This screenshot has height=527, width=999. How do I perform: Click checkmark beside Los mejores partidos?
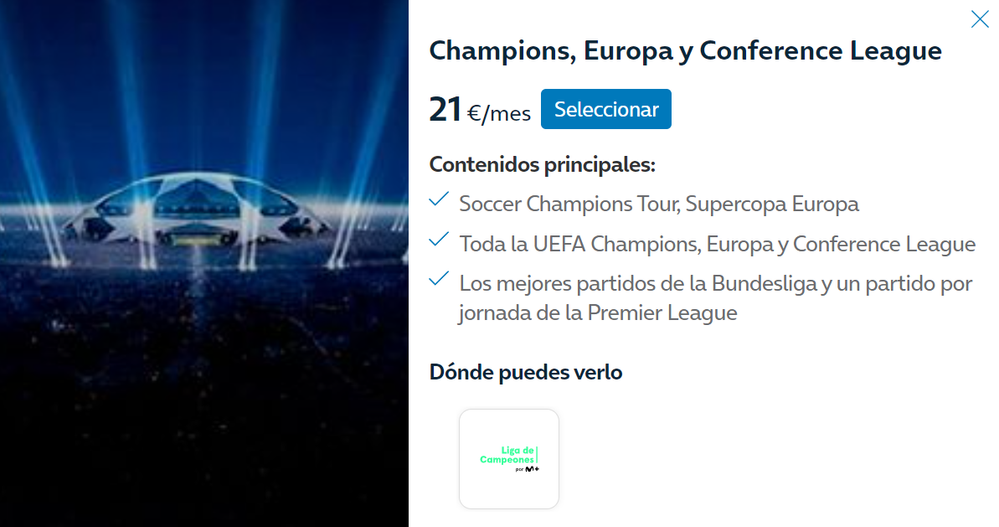pos(438,279)
